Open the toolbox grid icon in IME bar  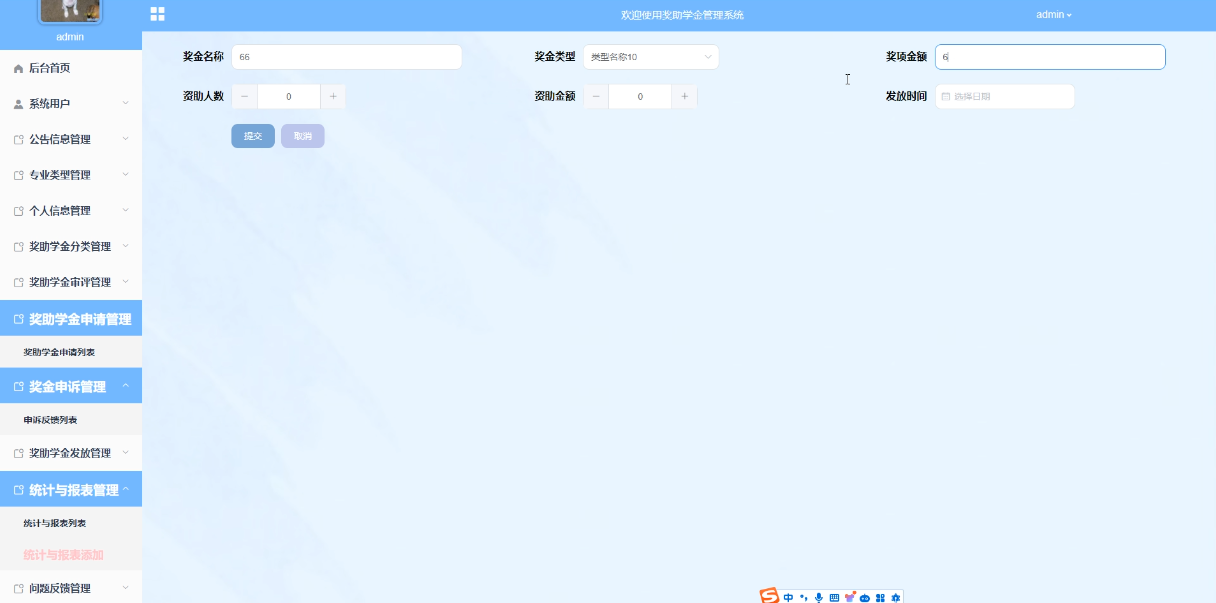coord(880,598)
